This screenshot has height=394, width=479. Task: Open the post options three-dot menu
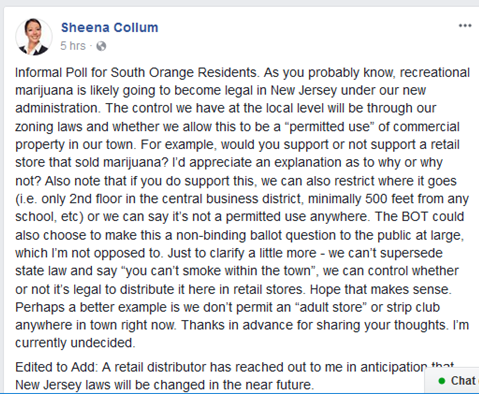(465, 26)
